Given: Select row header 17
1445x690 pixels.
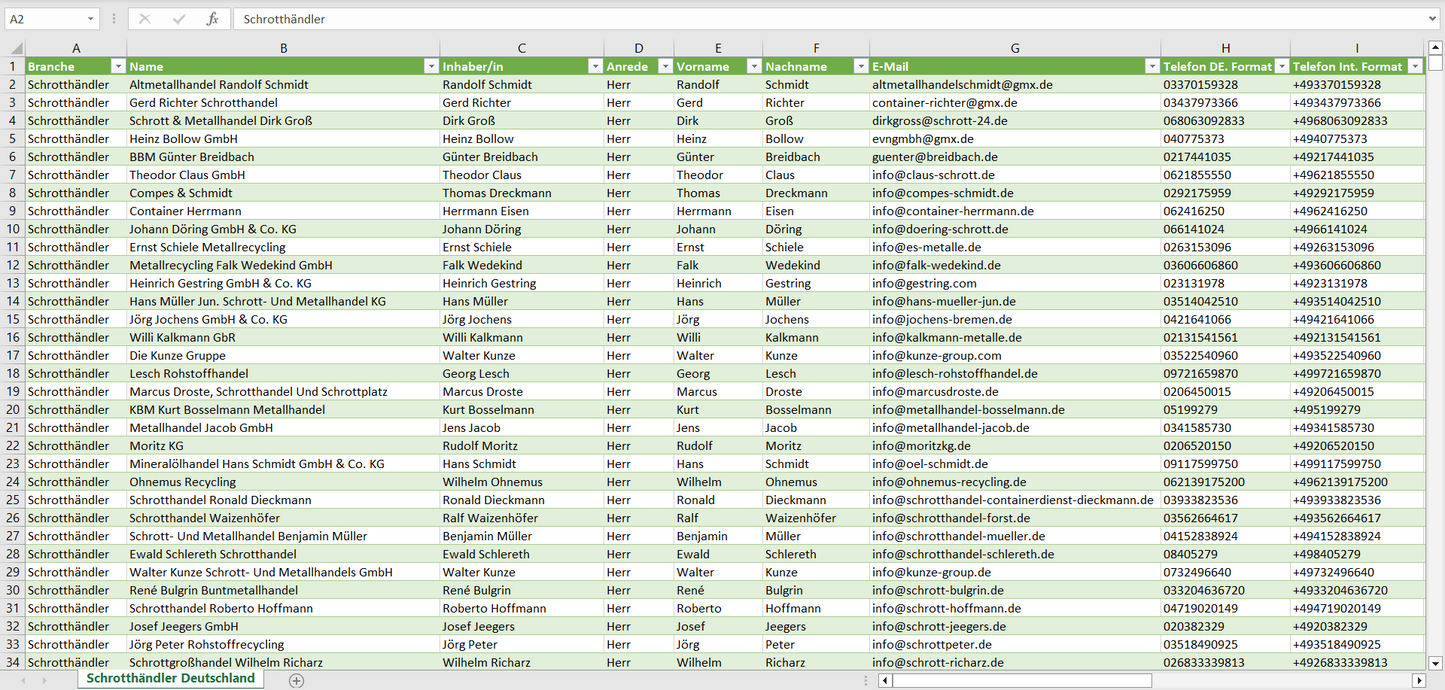Looking at the screenshot, I should (x=13, y=355).
